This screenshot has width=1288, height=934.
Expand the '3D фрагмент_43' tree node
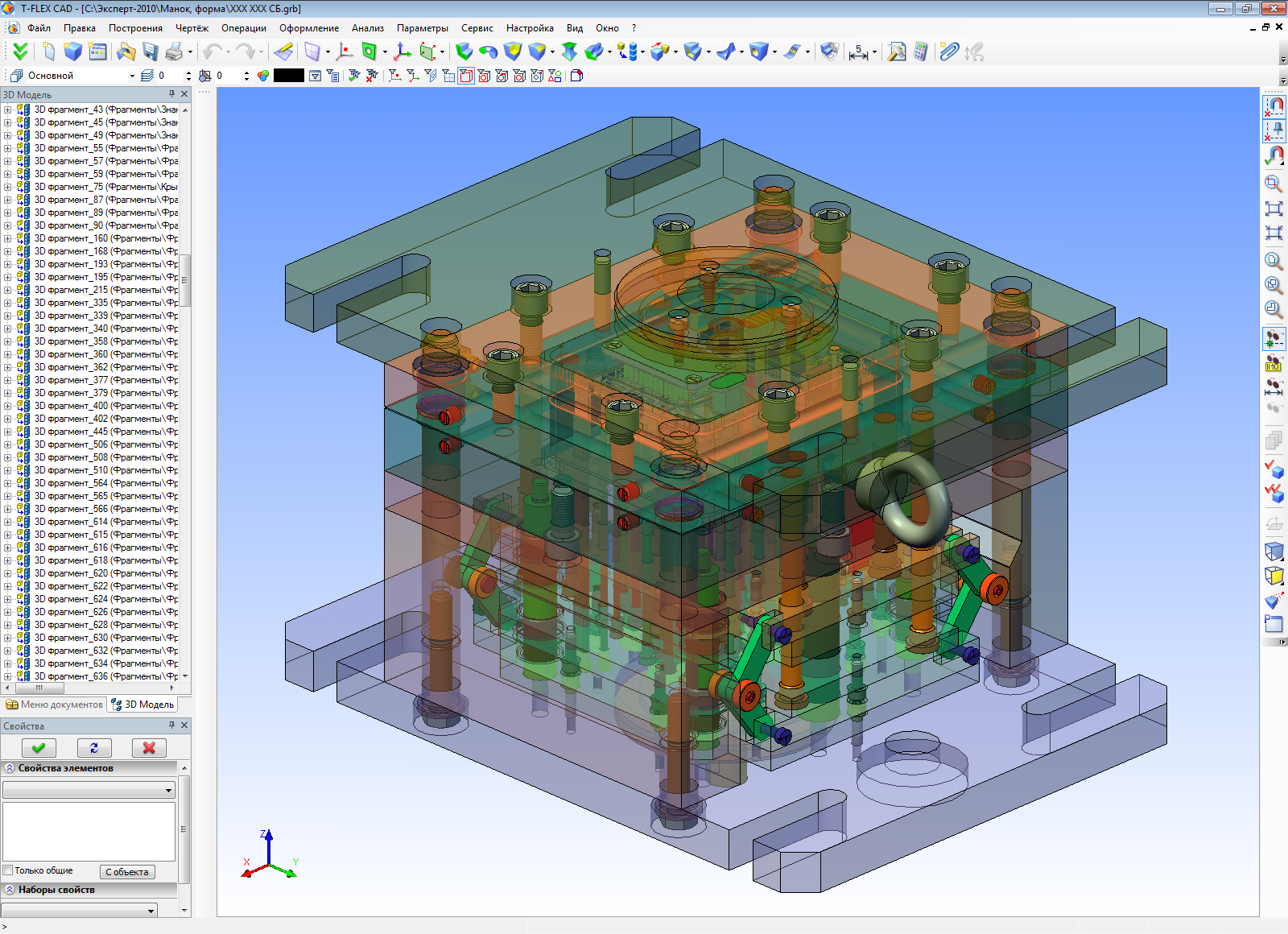[8, 110]
